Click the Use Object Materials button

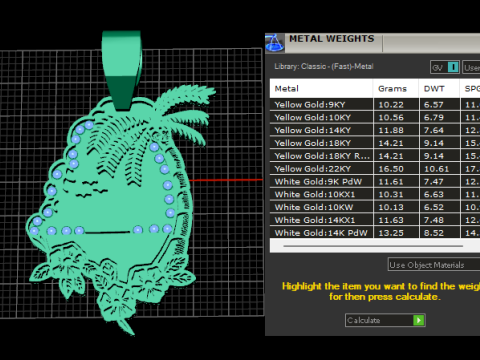coord(434,265)
